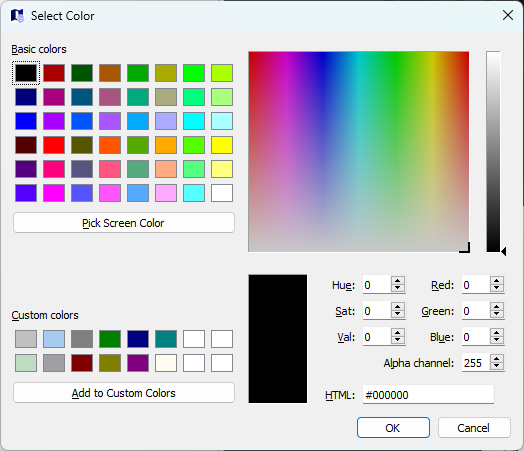Select the cyan basic color swatch

pos(194,121)
